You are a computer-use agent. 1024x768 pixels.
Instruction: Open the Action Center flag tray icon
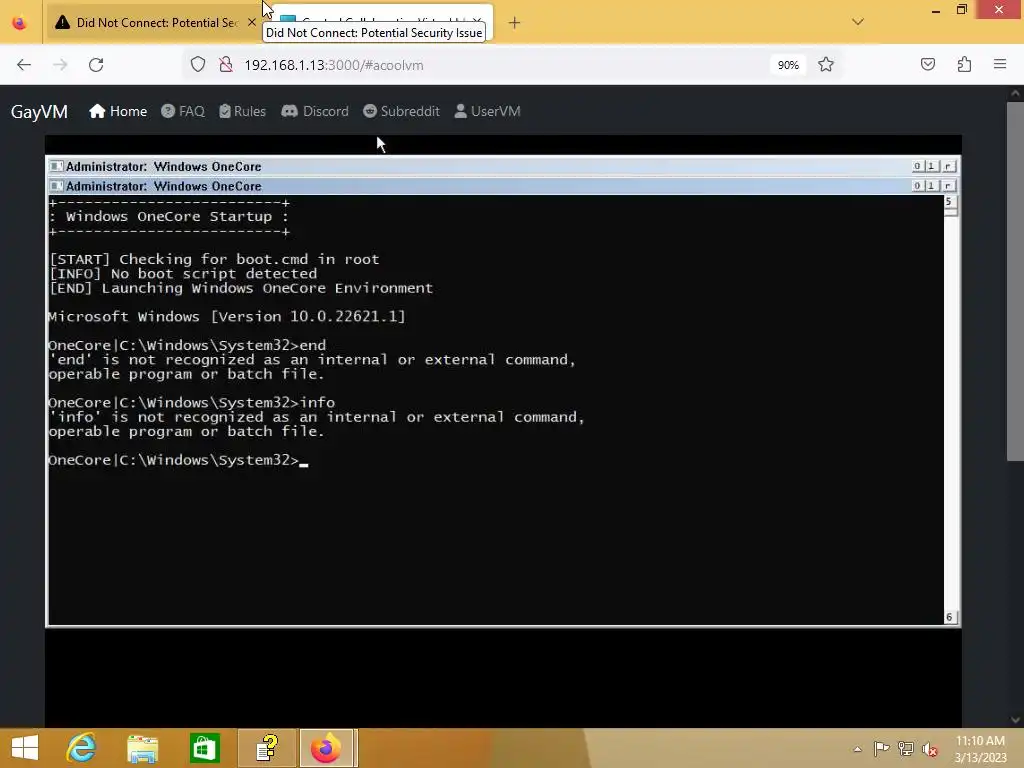pyautogui.click(x=881, y=748)
